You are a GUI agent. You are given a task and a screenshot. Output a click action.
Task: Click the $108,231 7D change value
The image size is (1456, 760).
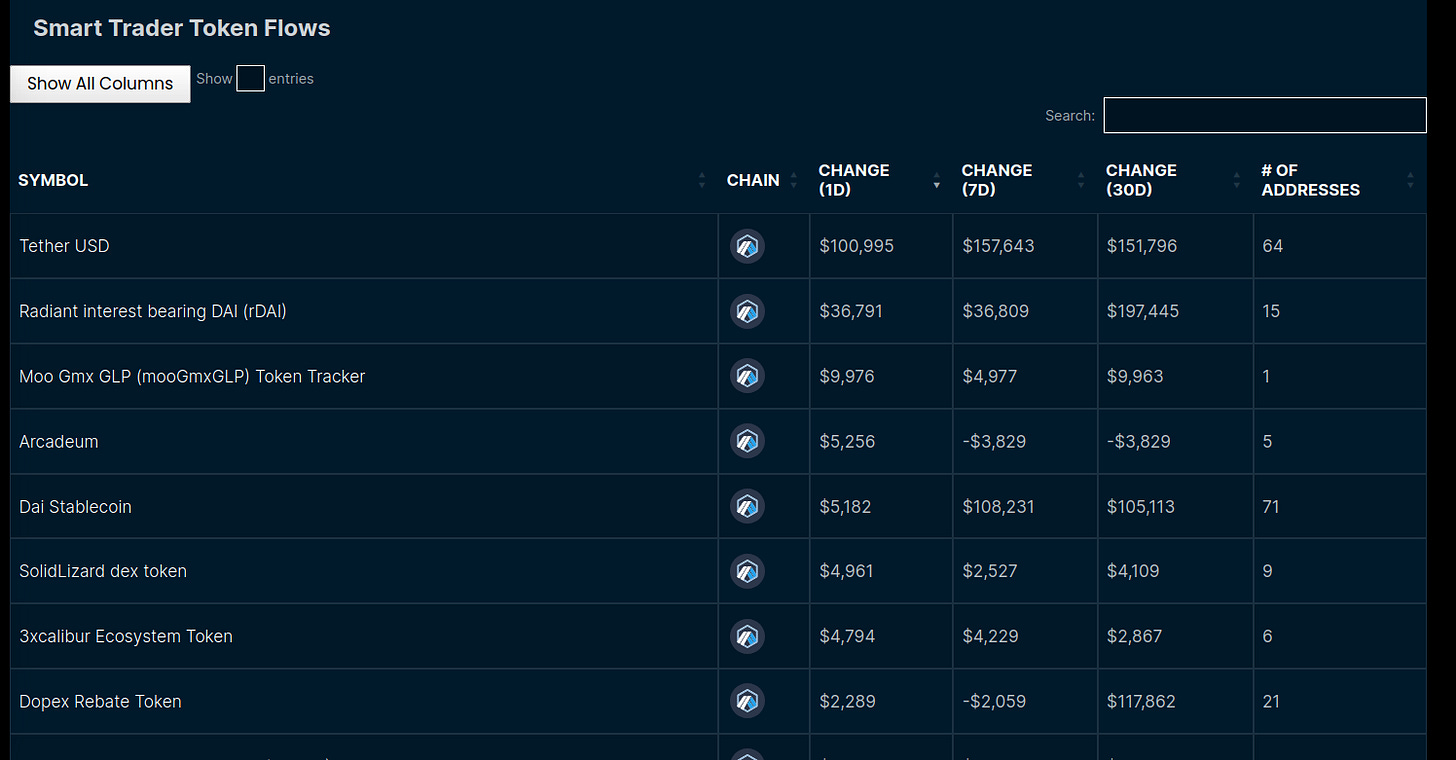999,506
